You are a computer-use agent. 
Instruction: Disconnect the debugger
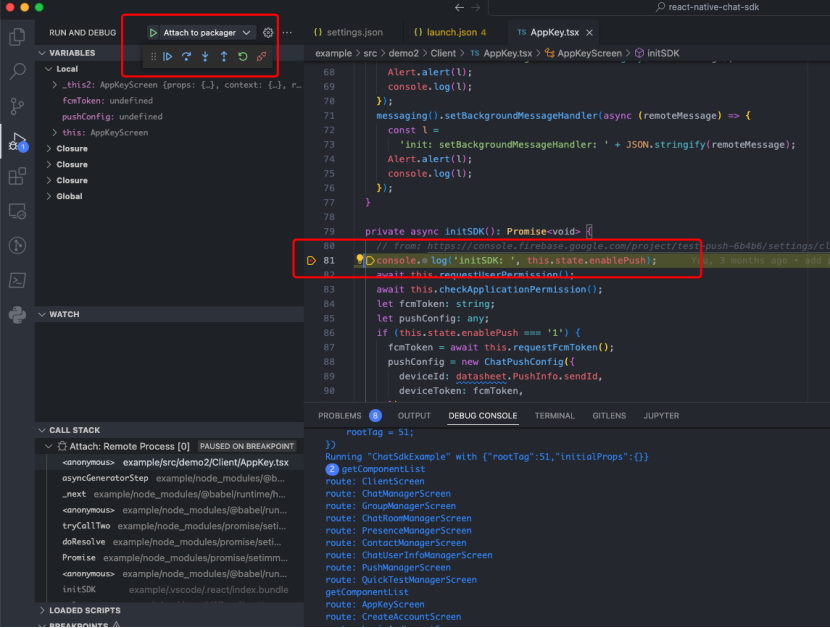261,57
